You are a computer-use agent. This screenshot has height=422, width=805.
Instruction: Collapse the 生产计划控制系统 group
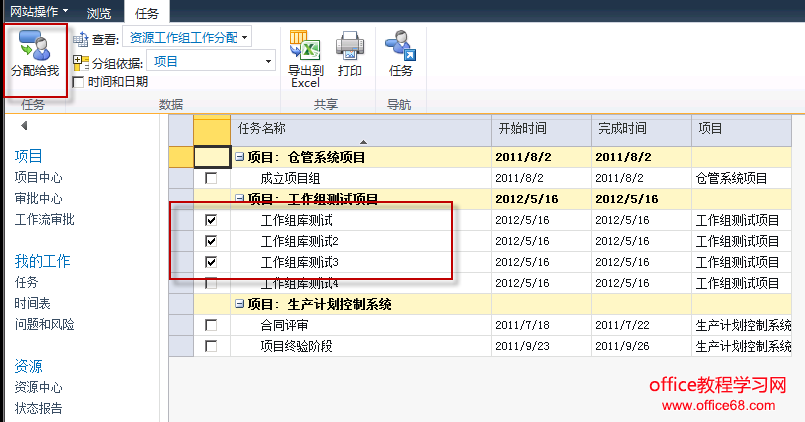(x=239, y=304)
